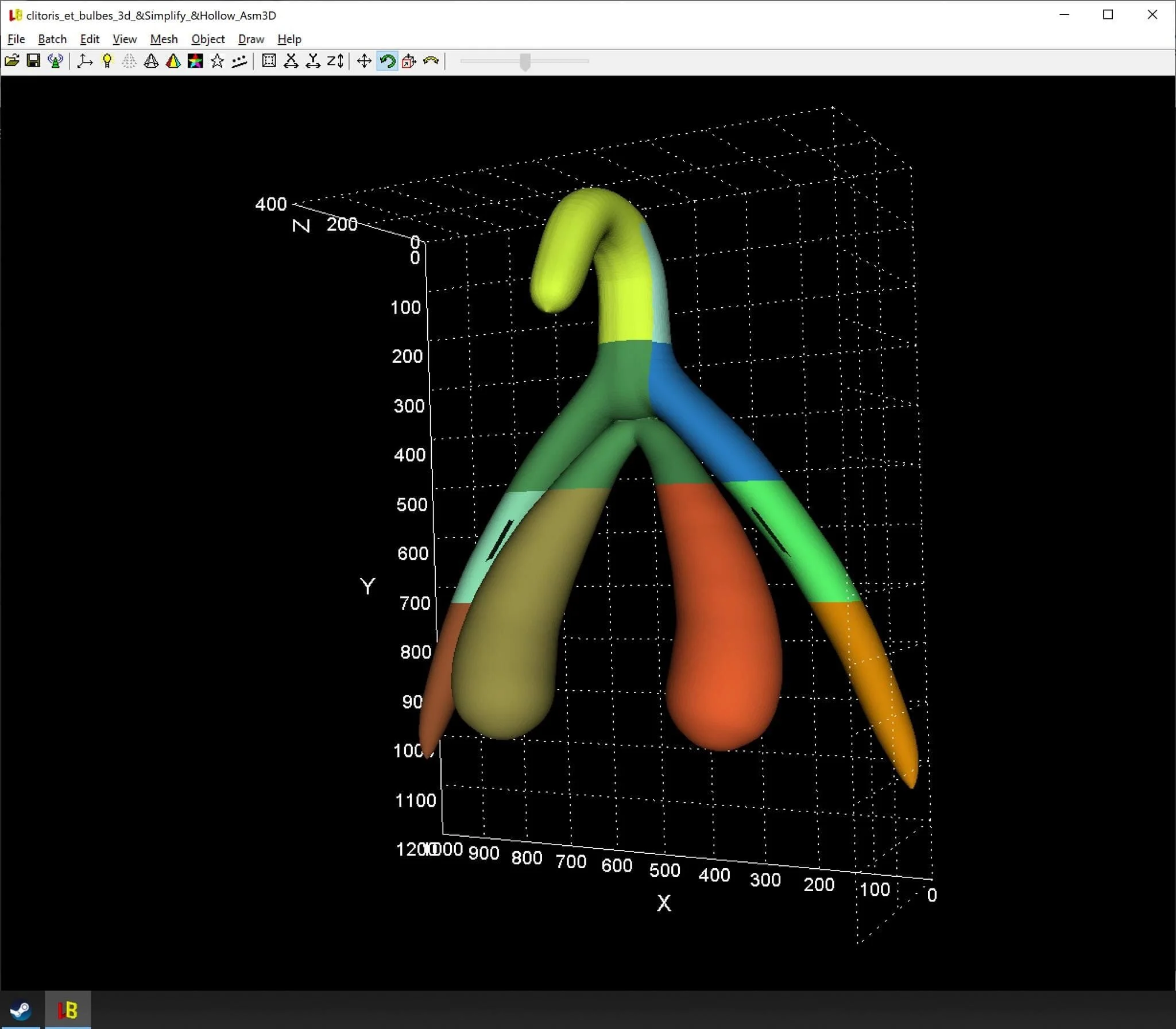The height and width of the screenshot is (1029, 1176).
Task: Select the wireframe pyramid render mode
Action: [x=151, y=61]
